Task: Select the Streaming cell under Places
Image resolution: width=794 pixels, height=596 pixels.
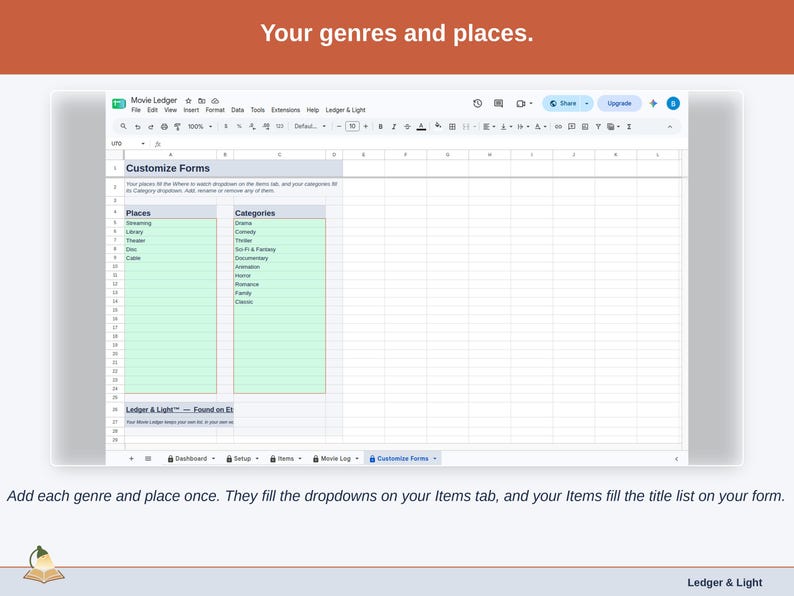Action: pos(170,223)
